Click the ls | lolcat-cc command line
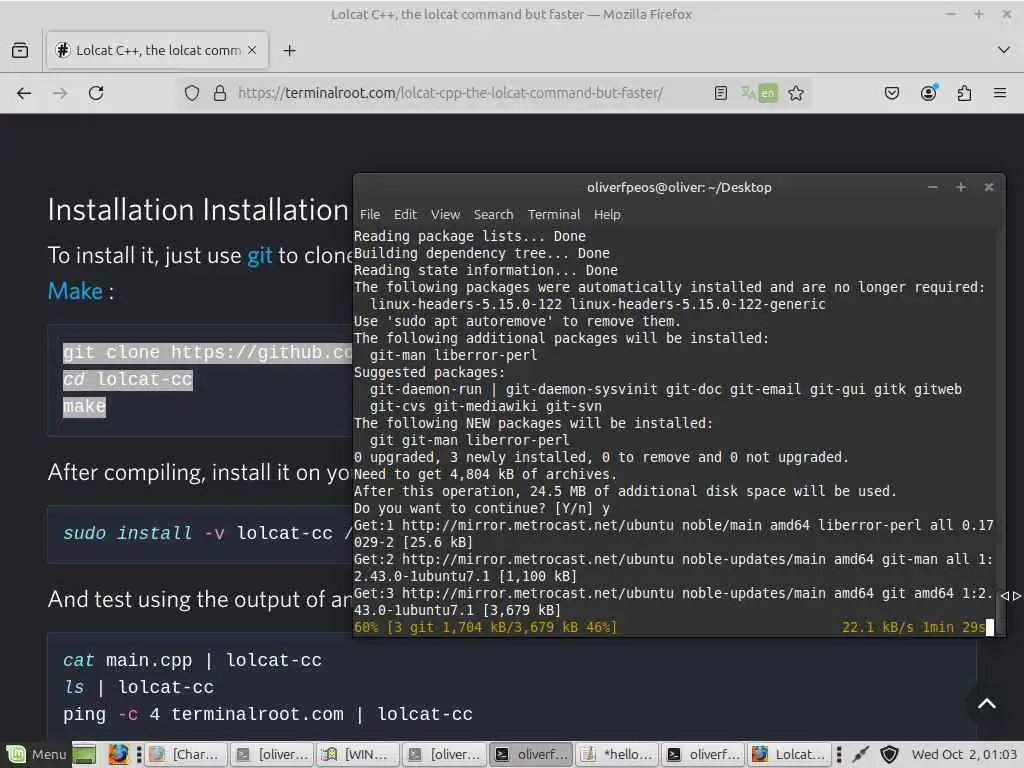 [x=138, y=687]
